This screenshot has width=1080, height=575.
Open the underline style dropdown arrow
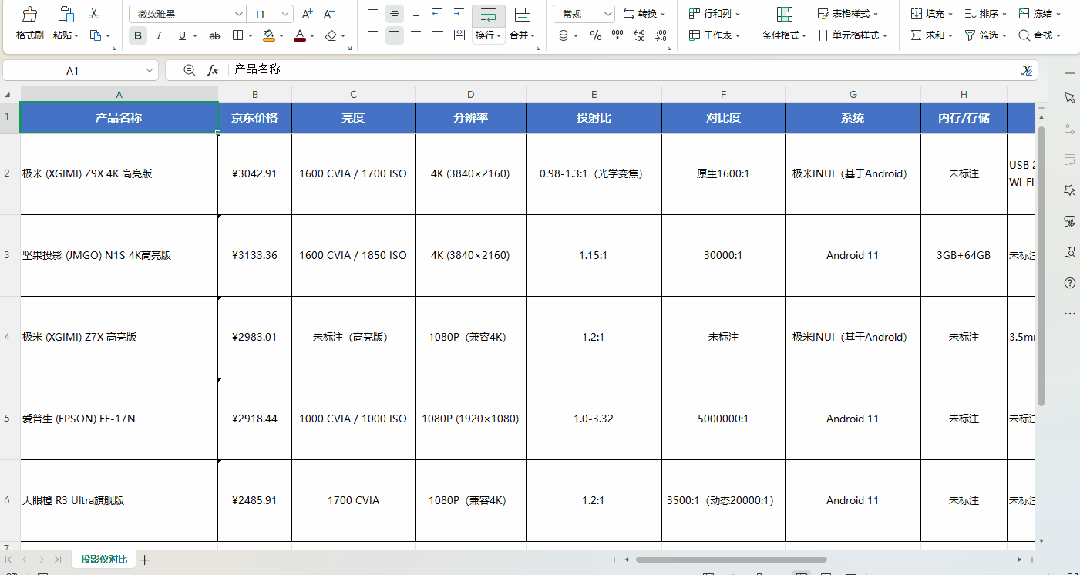pyautogui.click(x=195, y=36)
